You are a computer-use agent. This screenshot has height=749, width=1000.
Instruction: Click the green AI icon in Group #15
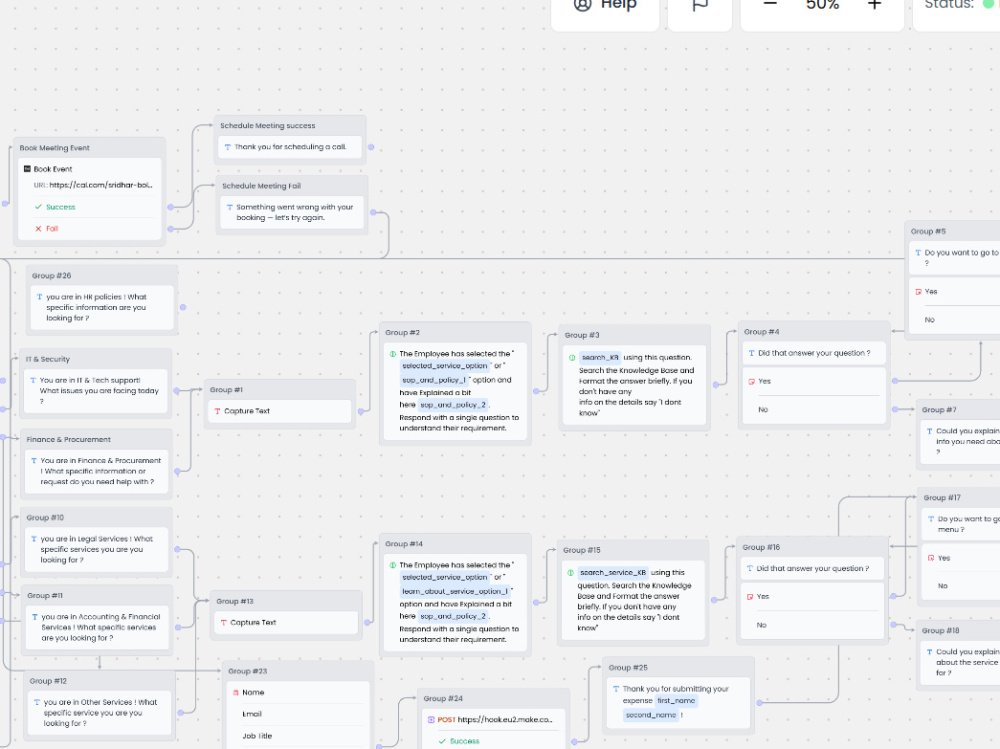click(x=571, y=573)
